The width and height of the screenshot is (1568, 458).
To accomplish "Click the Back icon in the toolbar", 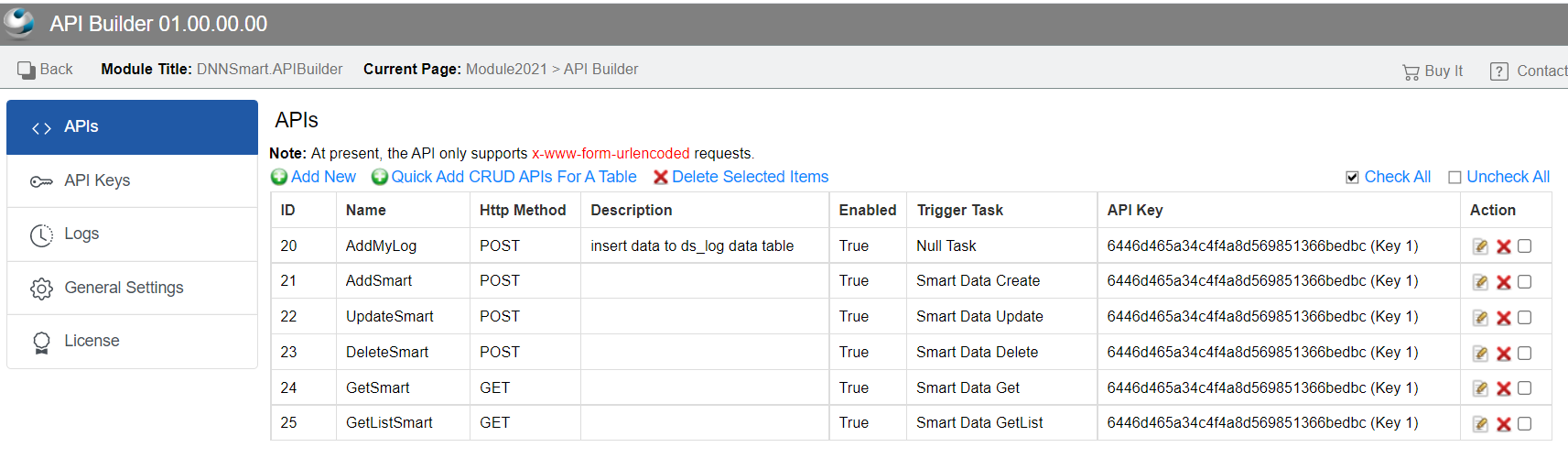I will pyautogui.click(x=26, y=70).
